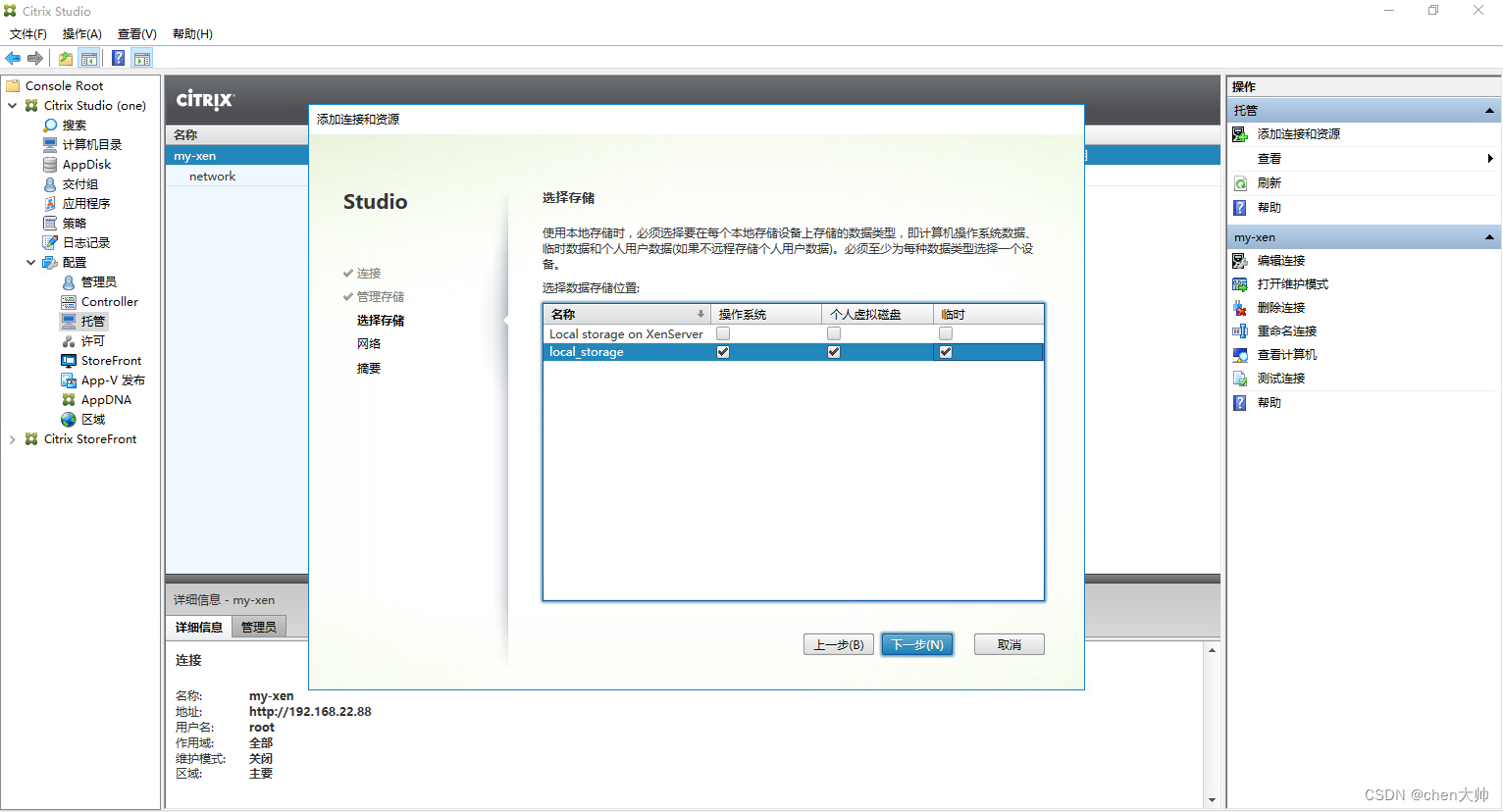The width and height of the screenshot is (1503, 812).
Task: Select the AppDisk node icon
Action: pos(50,165)
